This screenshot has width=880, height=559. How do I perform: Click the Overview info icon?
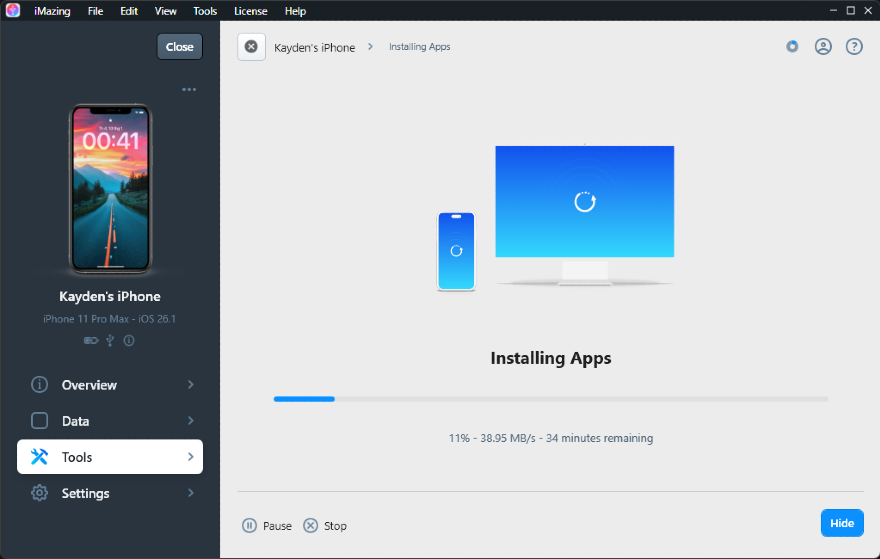coord(39,384)
